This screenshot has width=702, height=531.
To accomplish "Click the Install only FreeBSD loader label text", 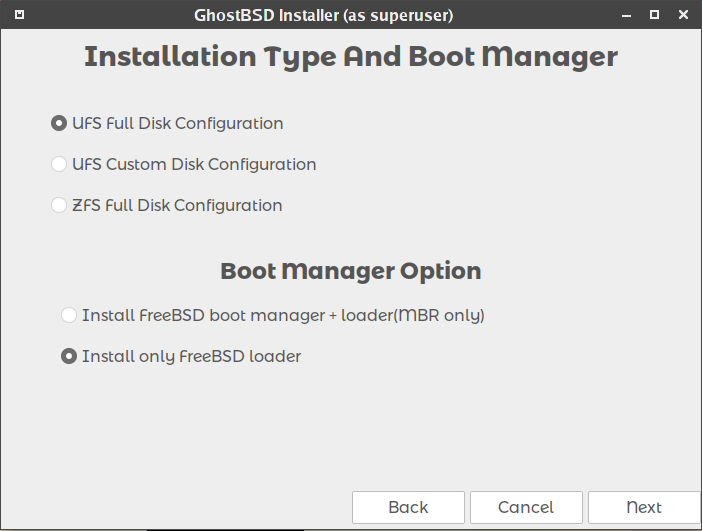I will click(192, 356).
